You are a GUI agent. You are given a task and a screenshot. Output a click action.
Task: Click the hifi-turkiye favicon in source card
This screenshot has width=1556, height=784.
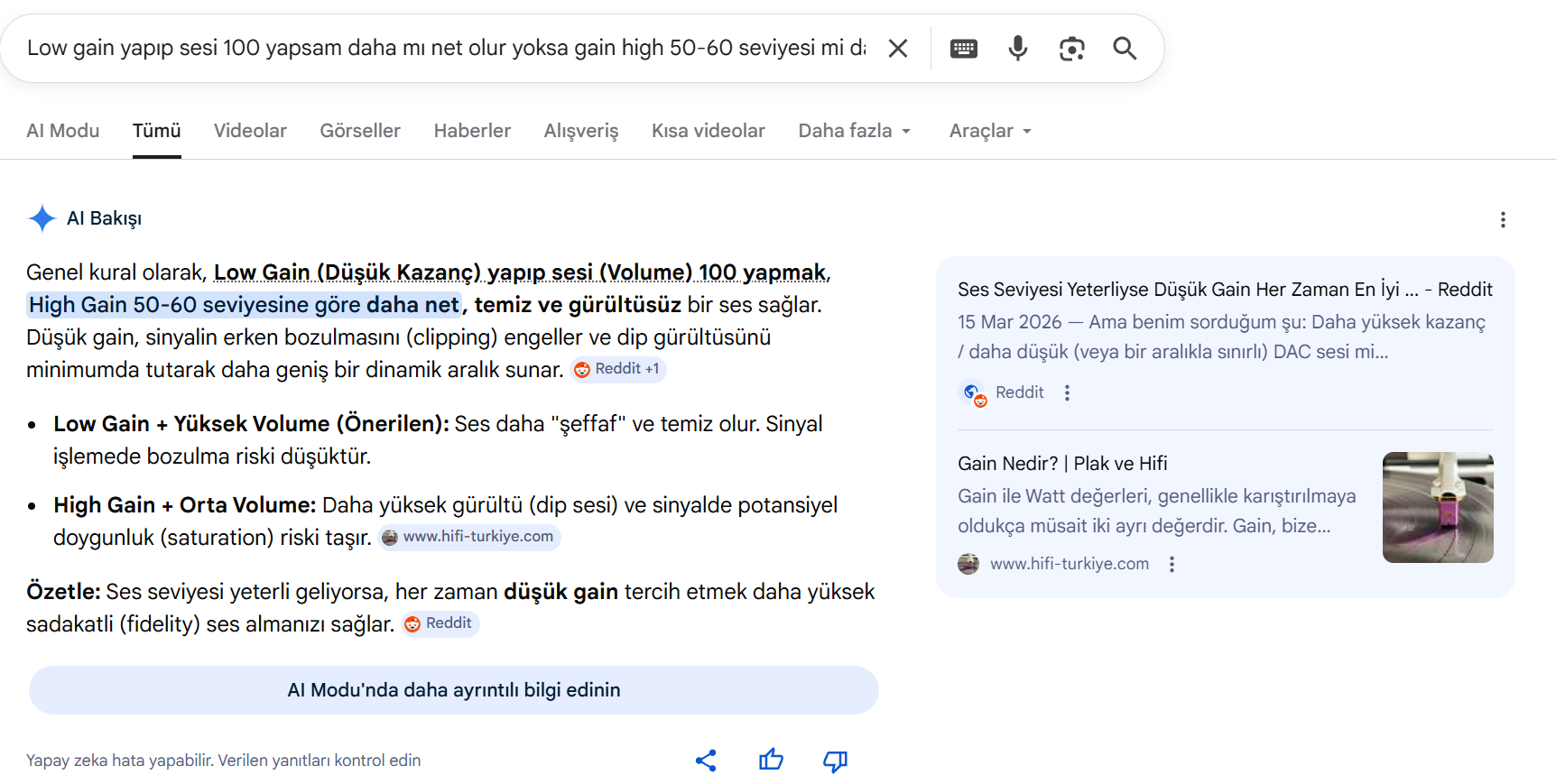pyautogui.click(x=968, y=564)
